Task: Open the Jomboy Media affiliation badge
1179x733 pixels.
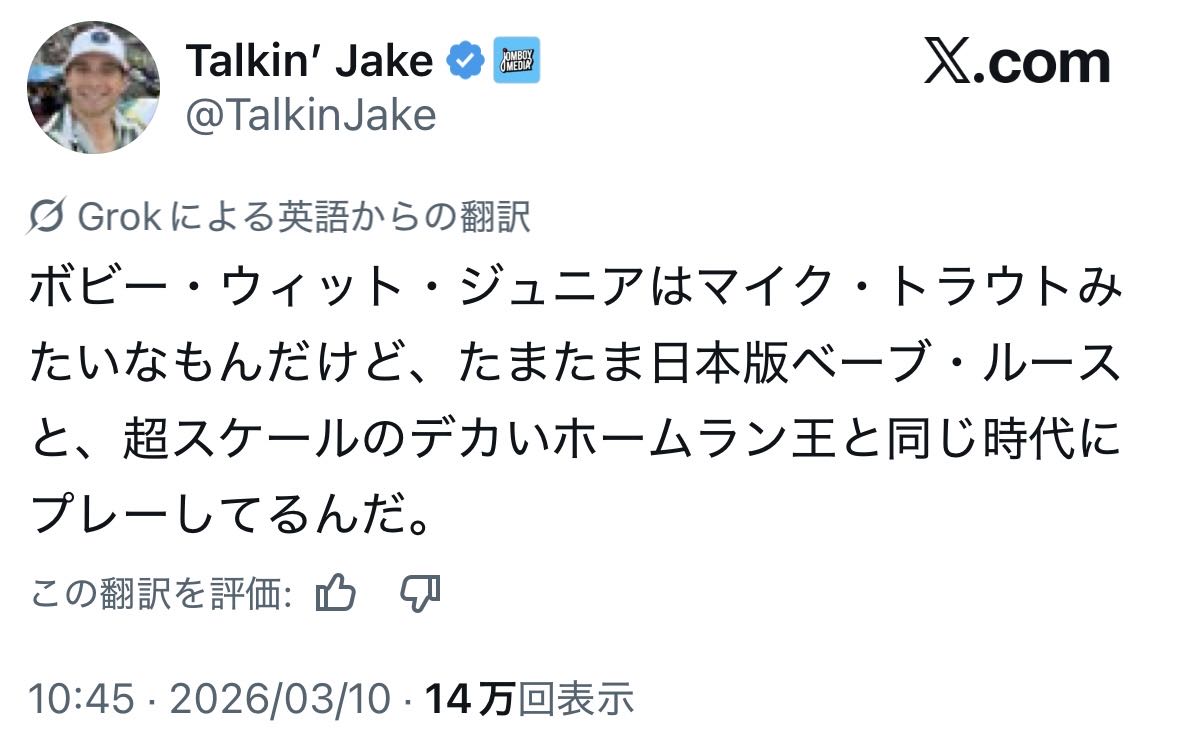Action: coord(517,61)
